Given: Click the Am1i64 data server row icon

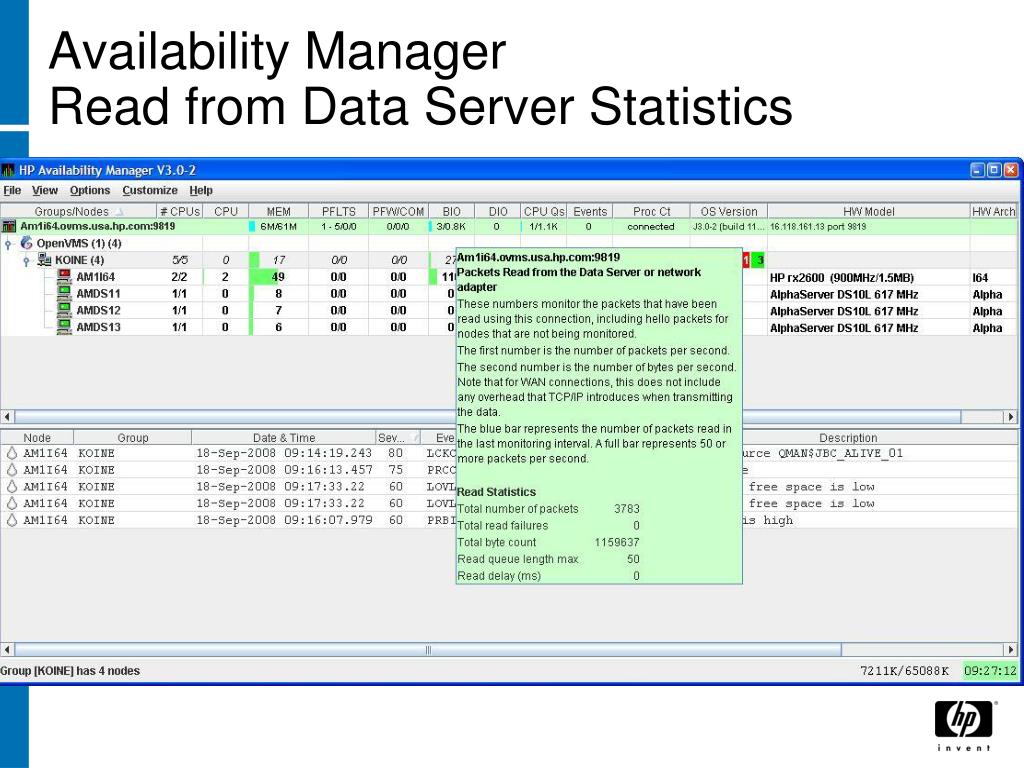Looking at the screenshot, I should [x=8, y=227].
